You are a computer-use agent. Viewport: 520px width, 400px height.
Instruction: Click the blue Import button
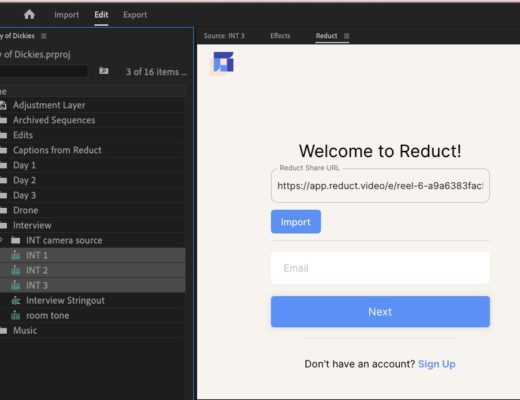[x=296, y=222]
